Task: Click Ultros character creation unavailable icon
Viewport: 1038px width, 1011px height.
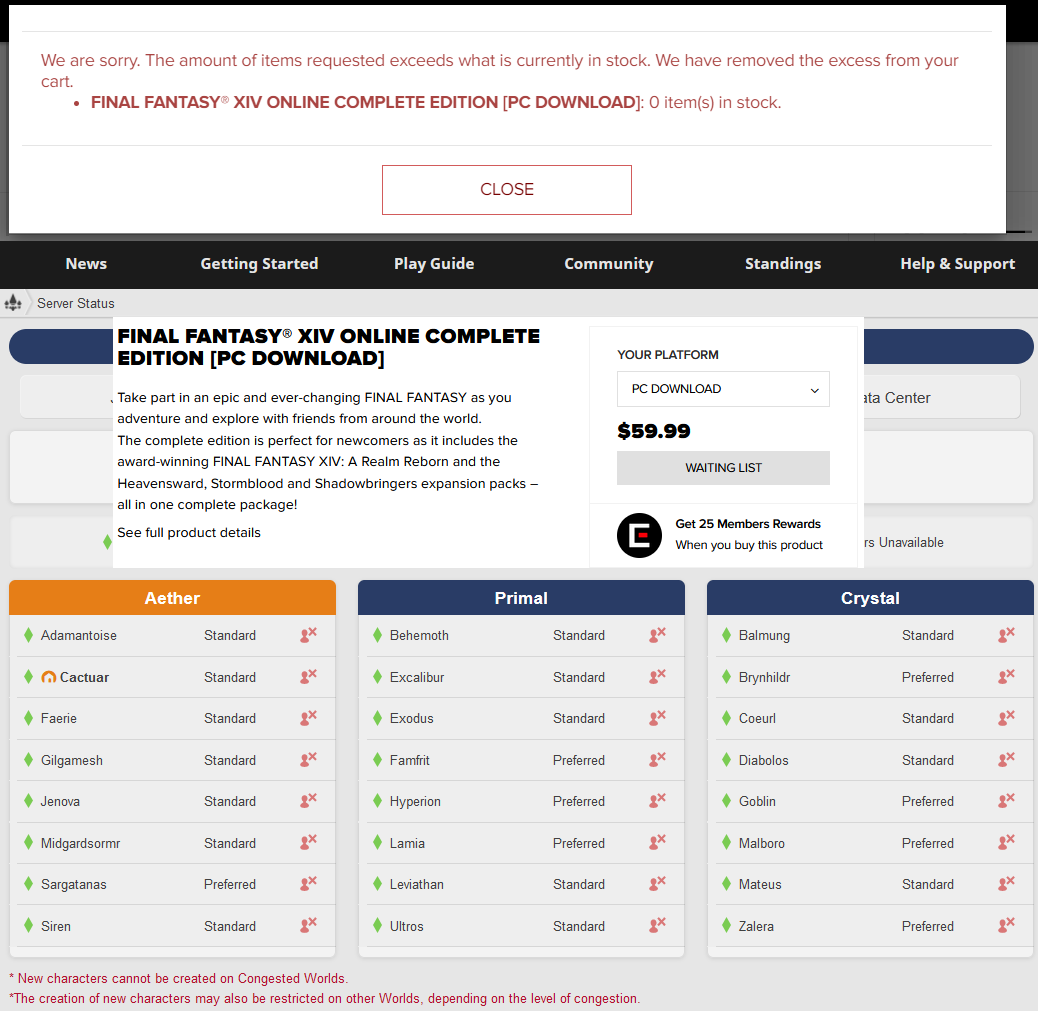Action: click(657, 925)
